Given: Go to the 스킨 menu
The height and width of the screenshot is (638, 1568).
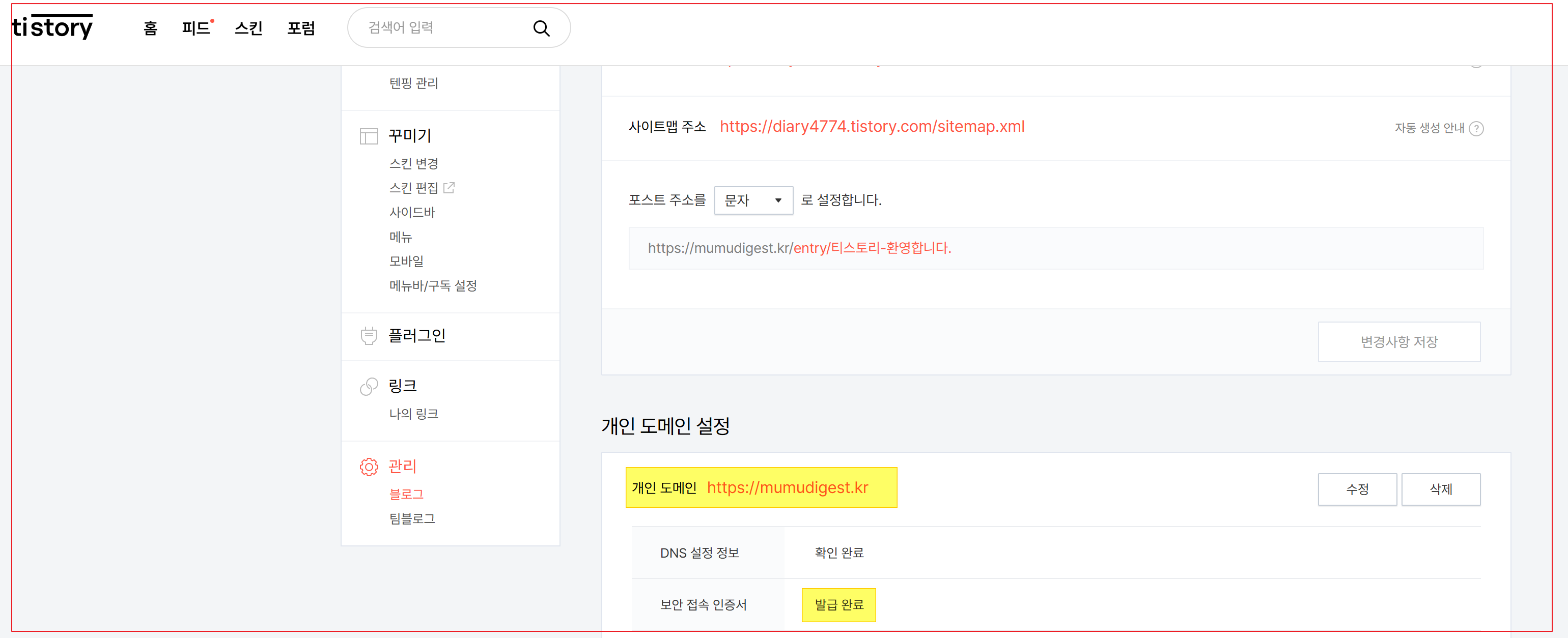Looking at the screenshot, I should pyautogui.click(x=248, y=28).
